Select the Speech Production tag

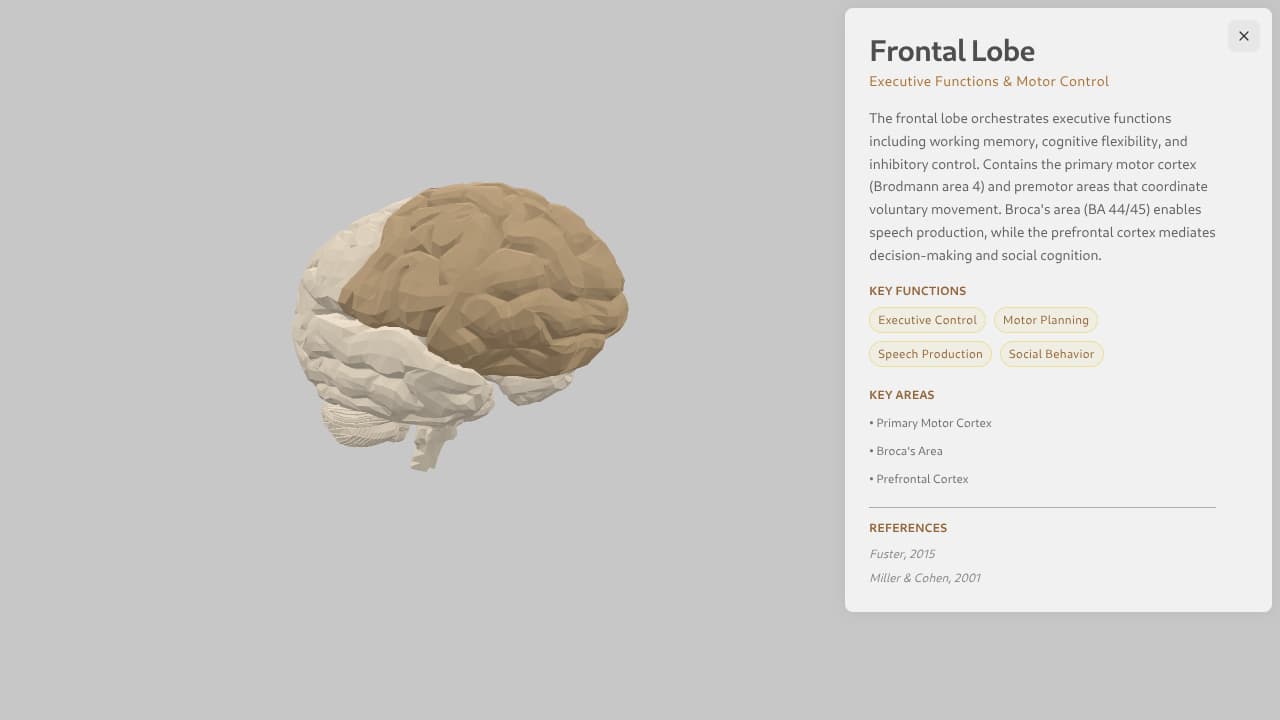[930, 354]
